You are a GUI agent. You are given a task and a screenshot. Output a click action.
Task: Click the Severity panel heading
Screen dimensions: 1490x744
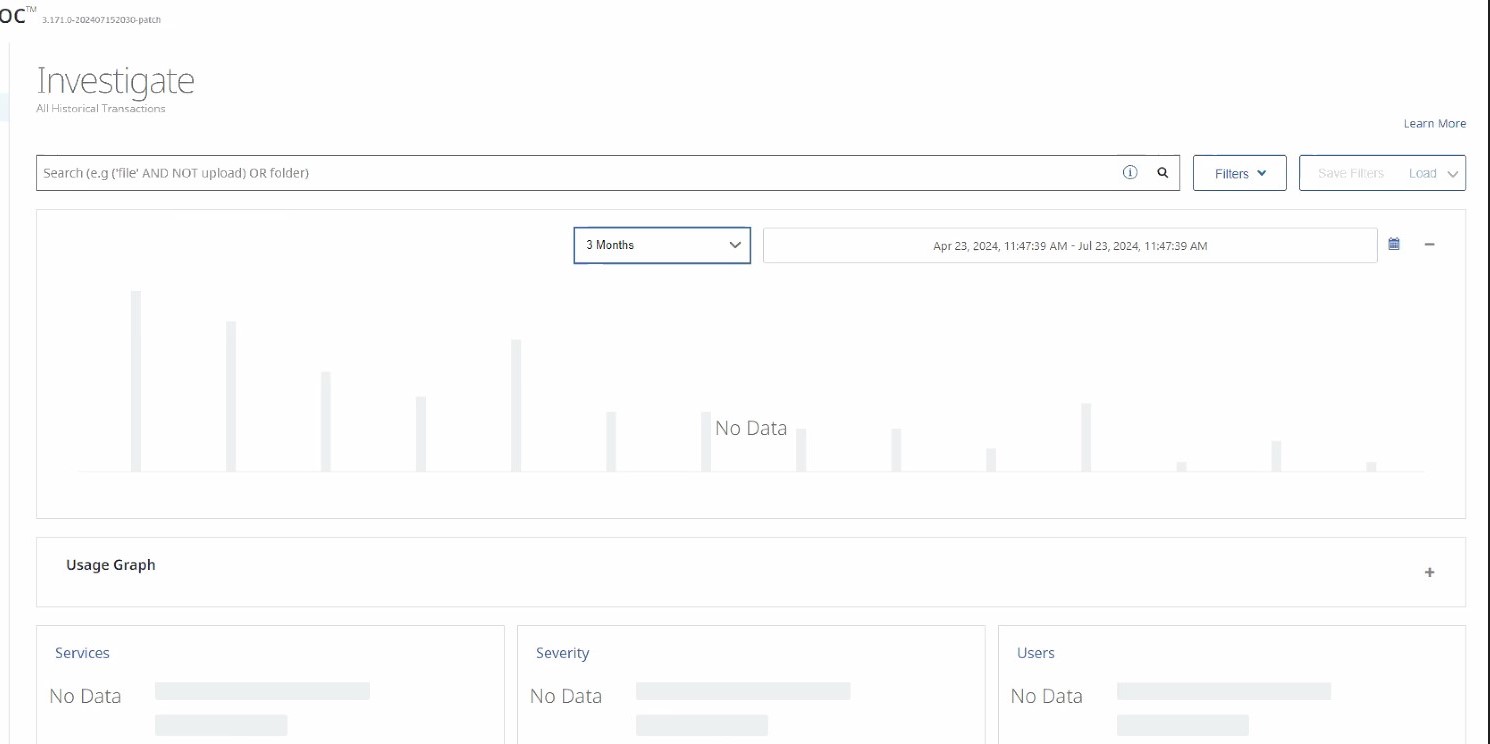point(562,653)
